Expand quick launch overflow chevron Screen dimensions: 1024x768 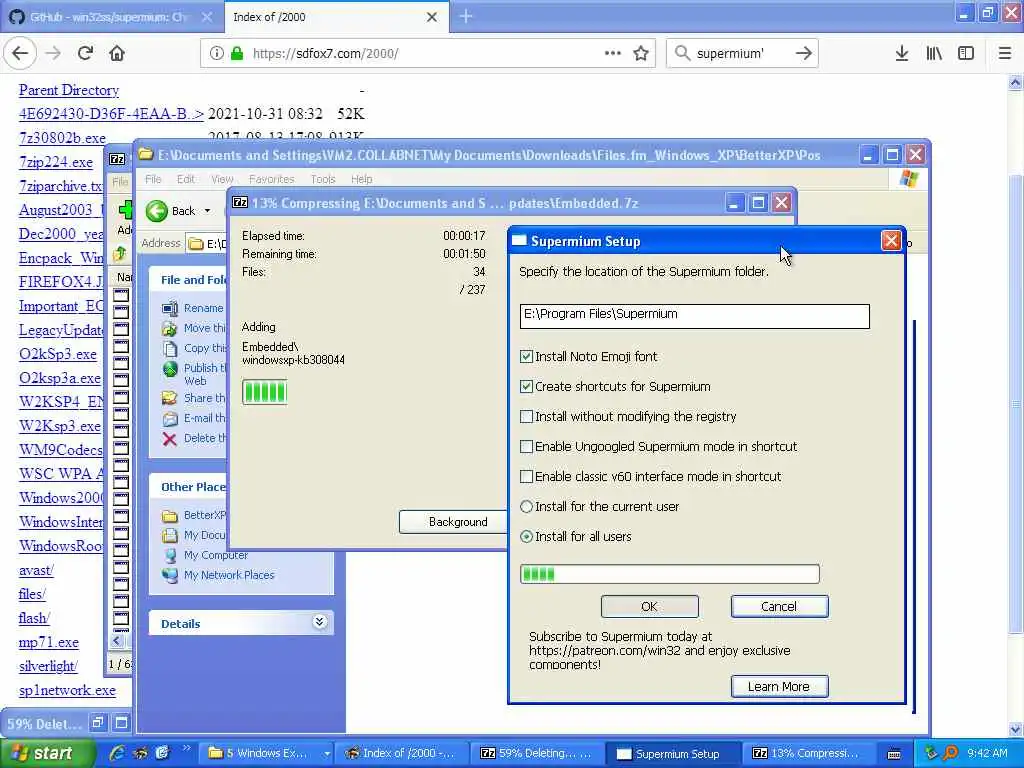186,748
